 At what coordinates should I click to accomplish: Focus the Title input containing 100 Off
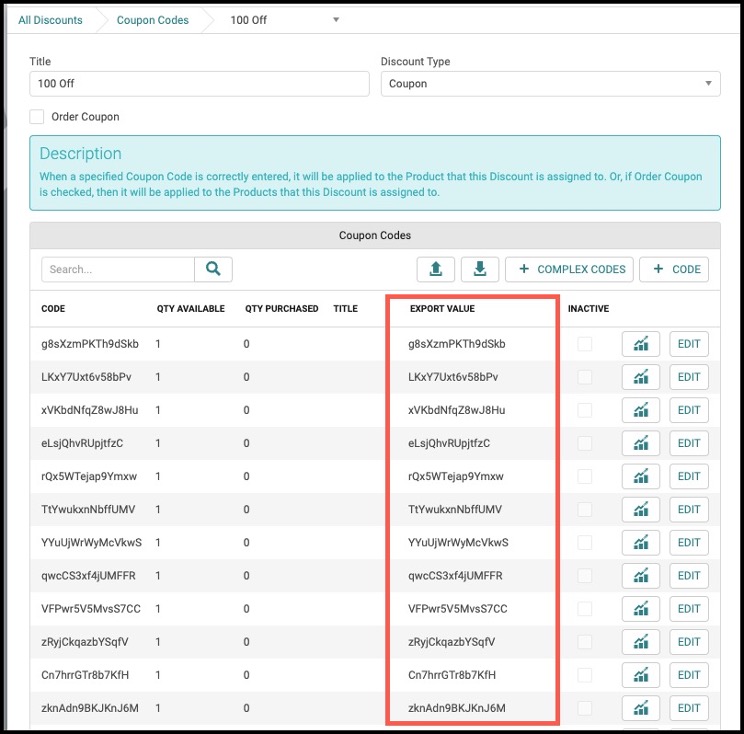199,84
